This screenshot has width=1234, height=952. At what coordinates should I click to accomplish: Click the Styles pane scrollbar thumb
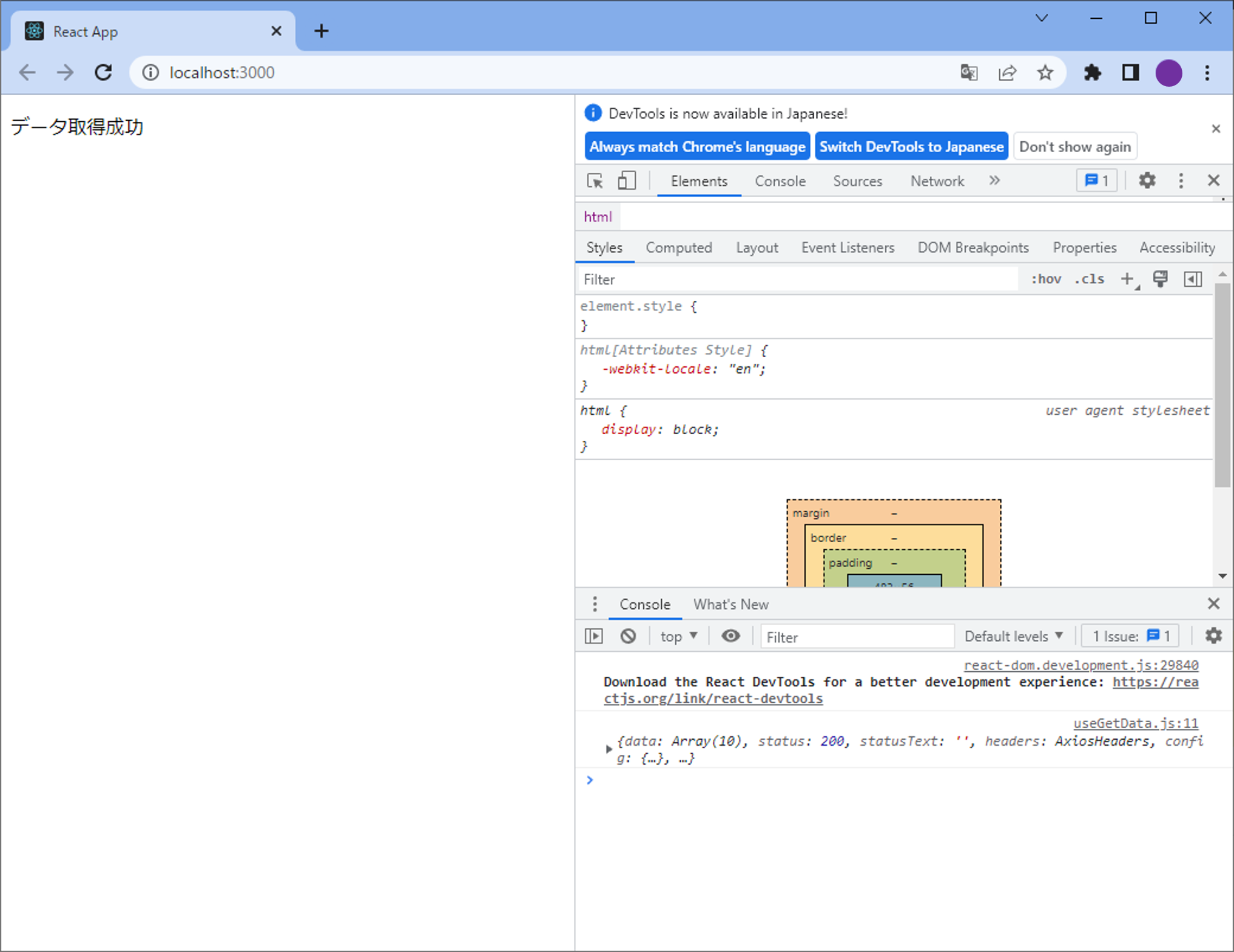coord(1222,385)
